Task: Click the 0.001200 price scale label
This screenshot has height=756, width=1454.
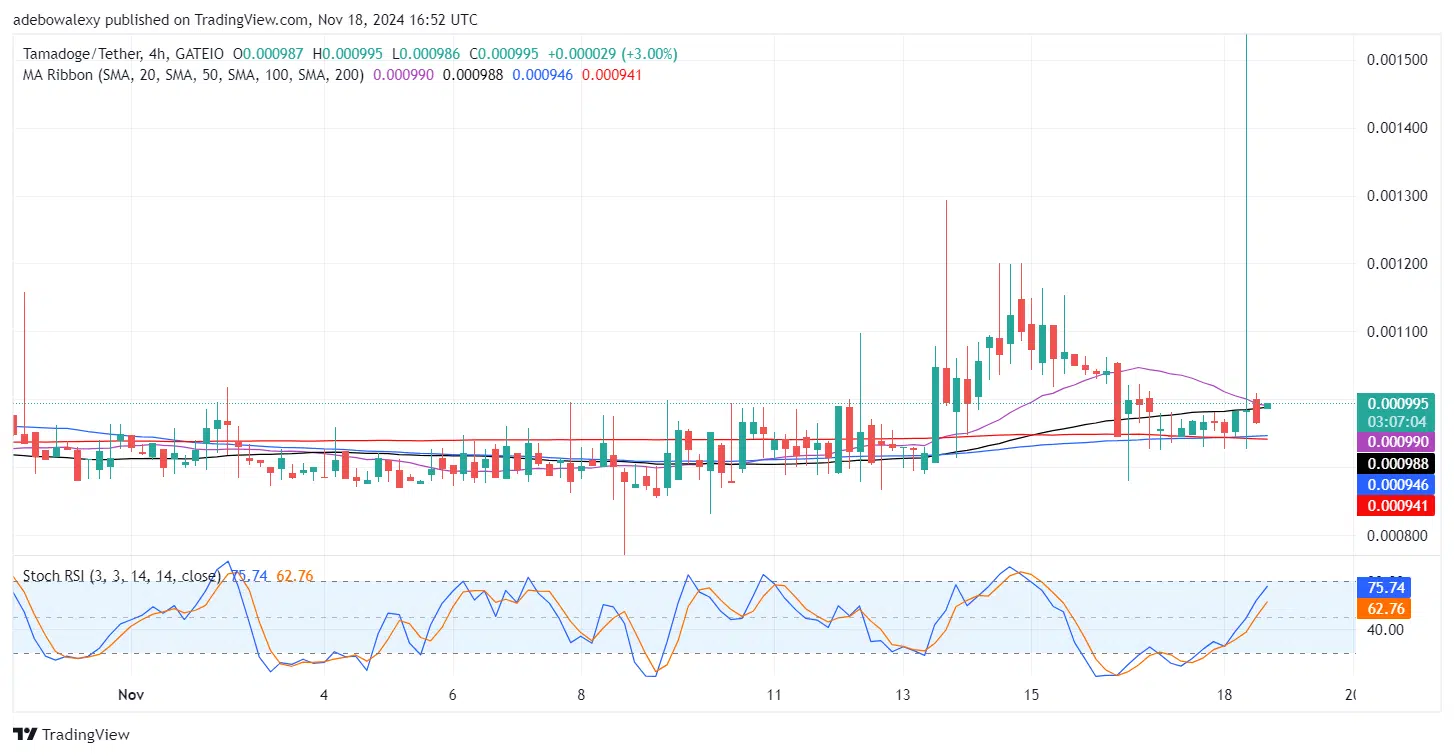Action: (x=1396, y=263)
